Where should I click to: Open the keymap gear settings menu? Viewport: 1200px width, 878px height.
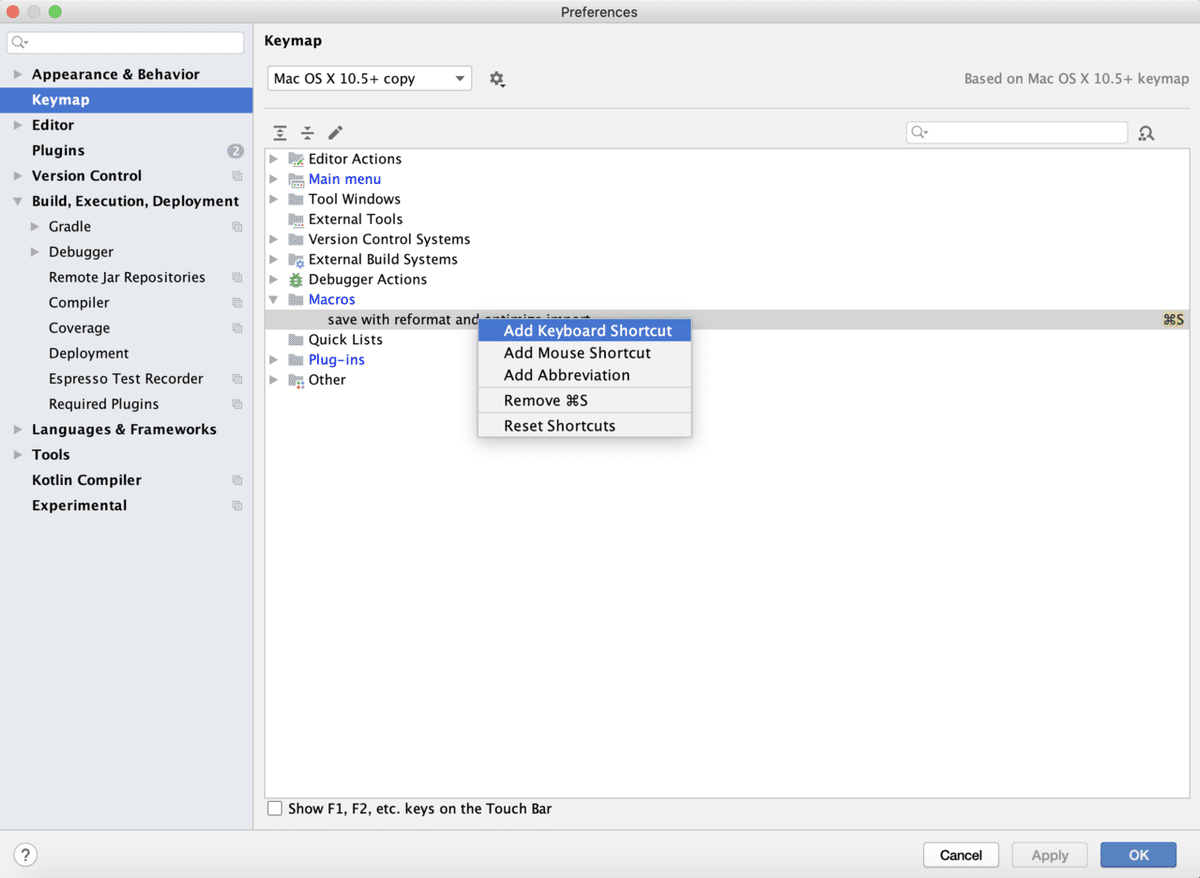coord(497,79)
